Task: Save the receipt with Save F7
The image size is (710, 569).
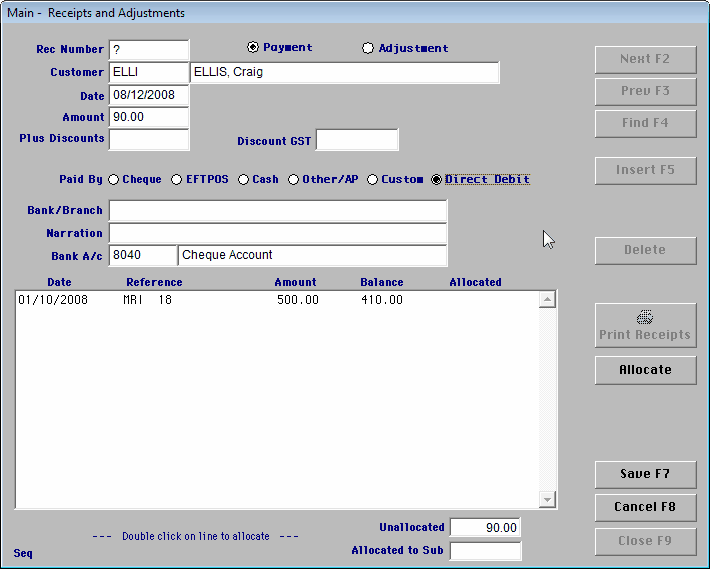Action: pyautogui.click(x=645, y=474)
